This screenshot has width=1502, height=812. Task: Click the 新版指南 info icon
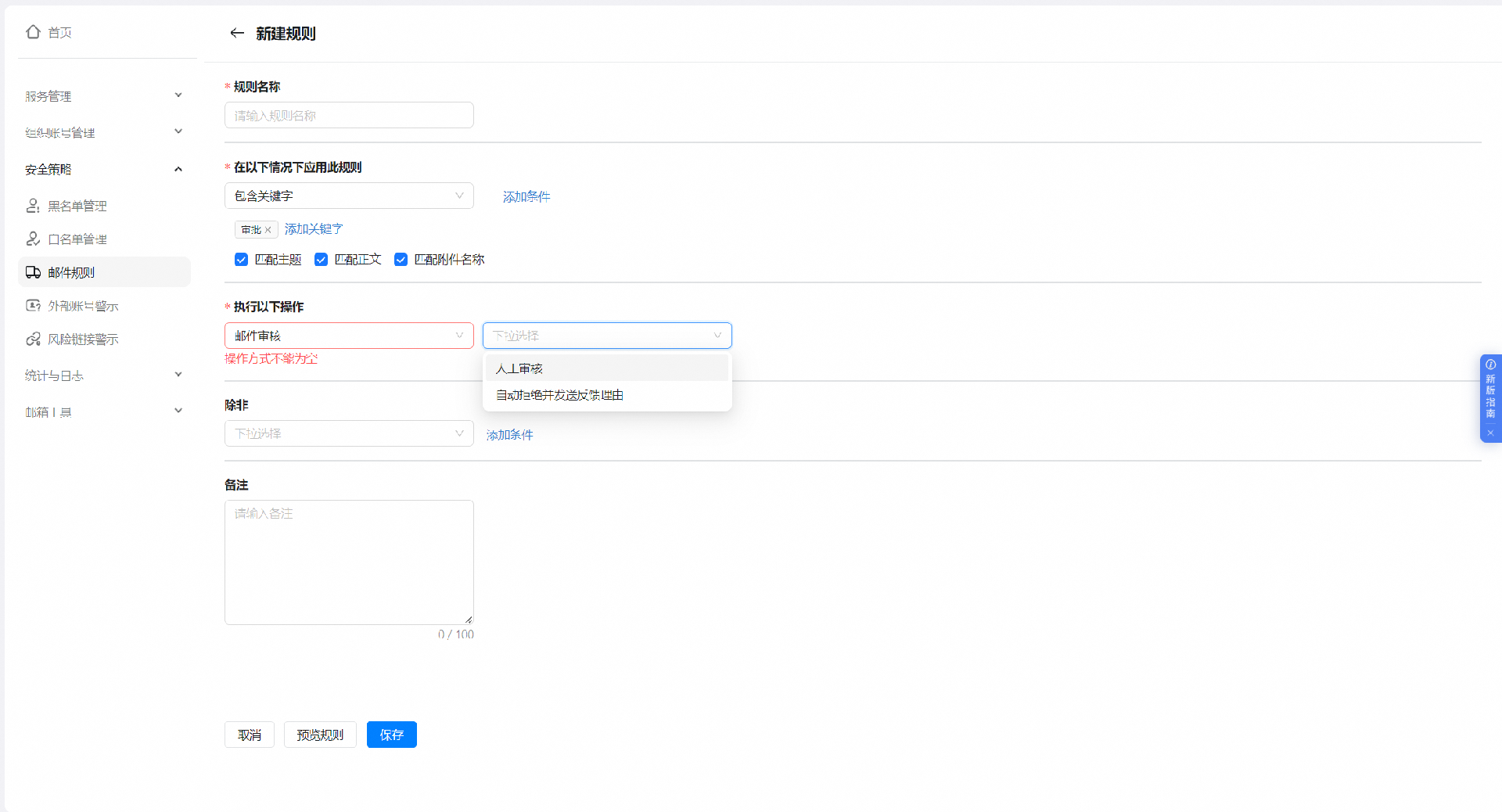coord(1490,365)
